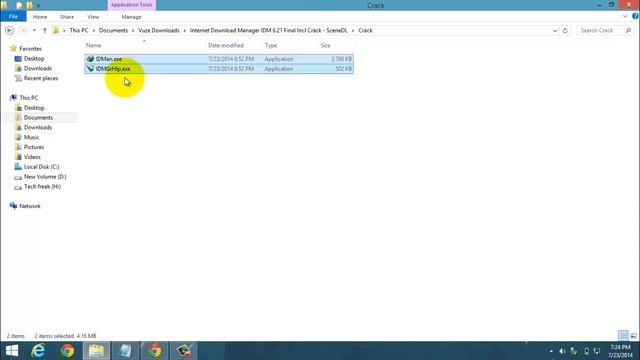Click the Search Crack field
Image resolution: width=640 pixels, height=360 pixels.
pyautogui.click(x=601, y=31)
